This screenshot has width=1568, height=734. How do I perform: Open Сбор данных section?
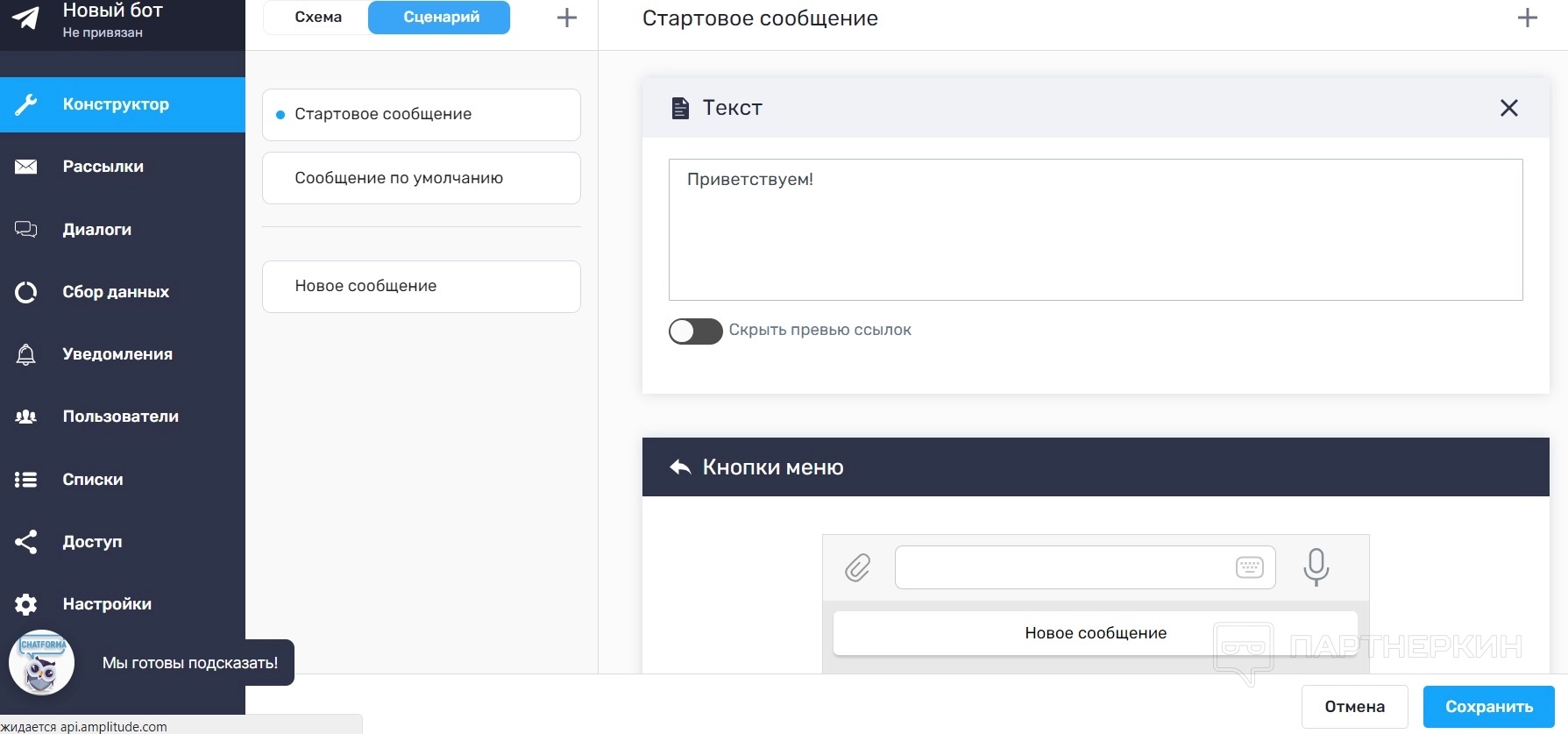[115, 292]
